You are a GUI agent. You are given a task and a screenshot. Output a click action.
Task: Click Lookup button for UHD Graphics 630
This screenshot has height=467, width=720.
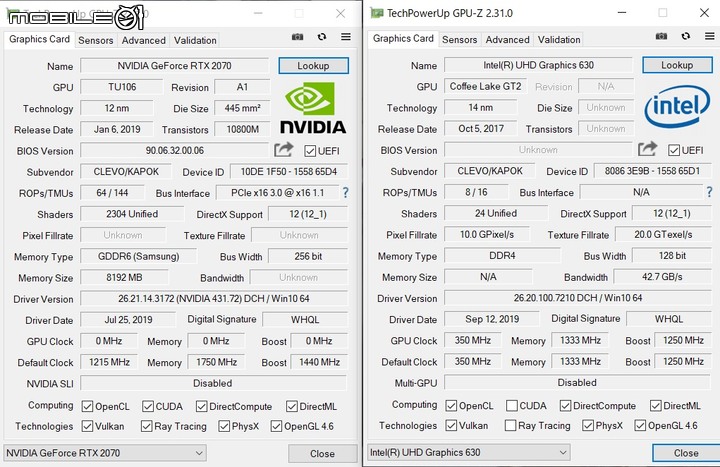coord(677,65)
